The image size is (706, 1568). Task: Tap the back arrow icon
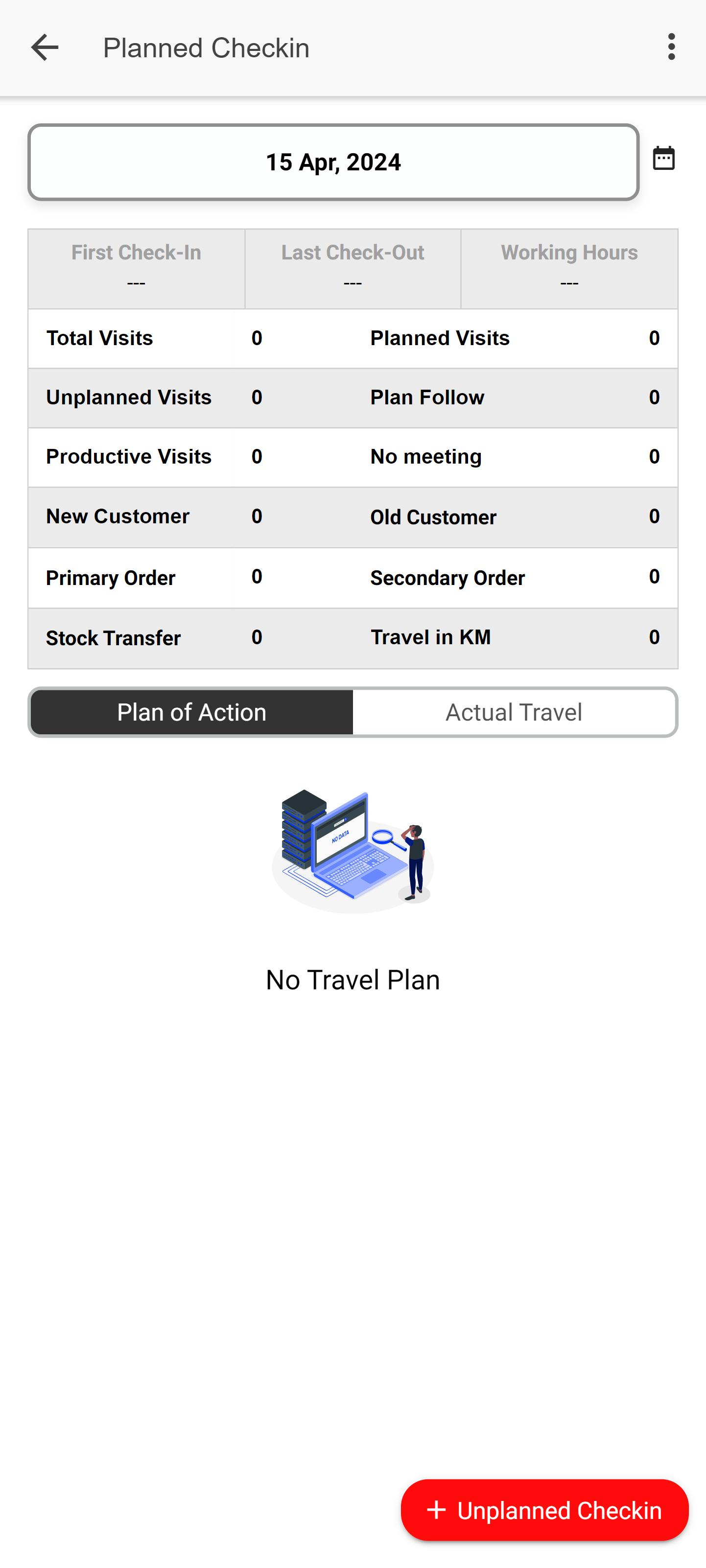[x=45, y=47]
